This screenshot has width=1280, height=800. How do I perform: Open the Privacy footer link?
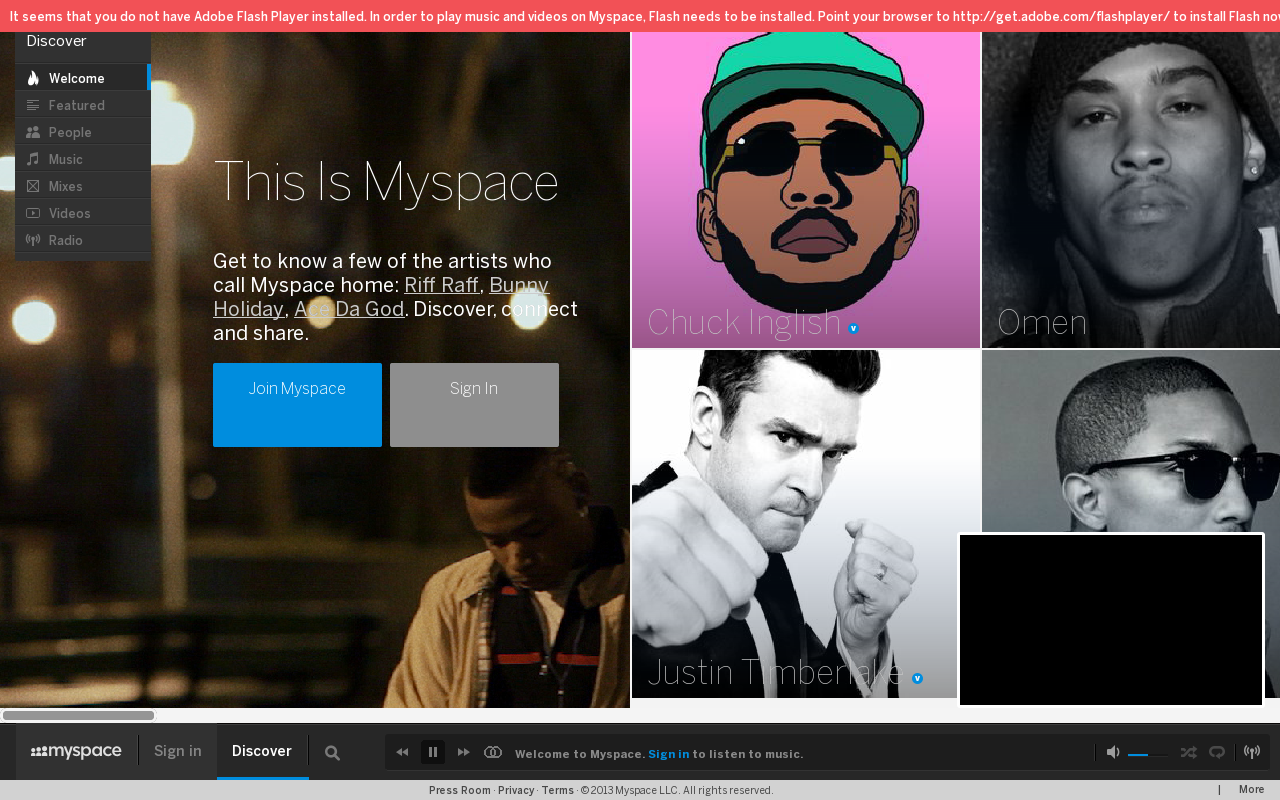pos(516,790)
